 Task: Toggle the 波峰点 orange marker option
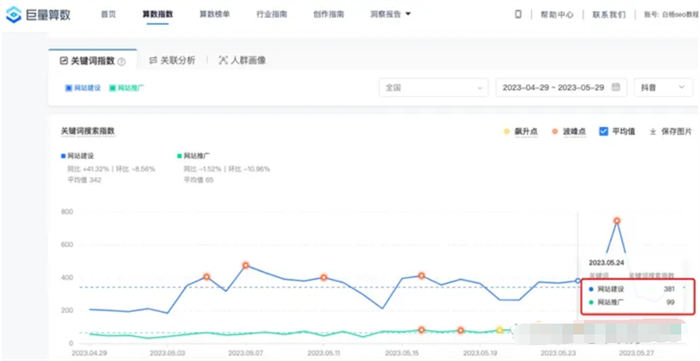point(569,132)
